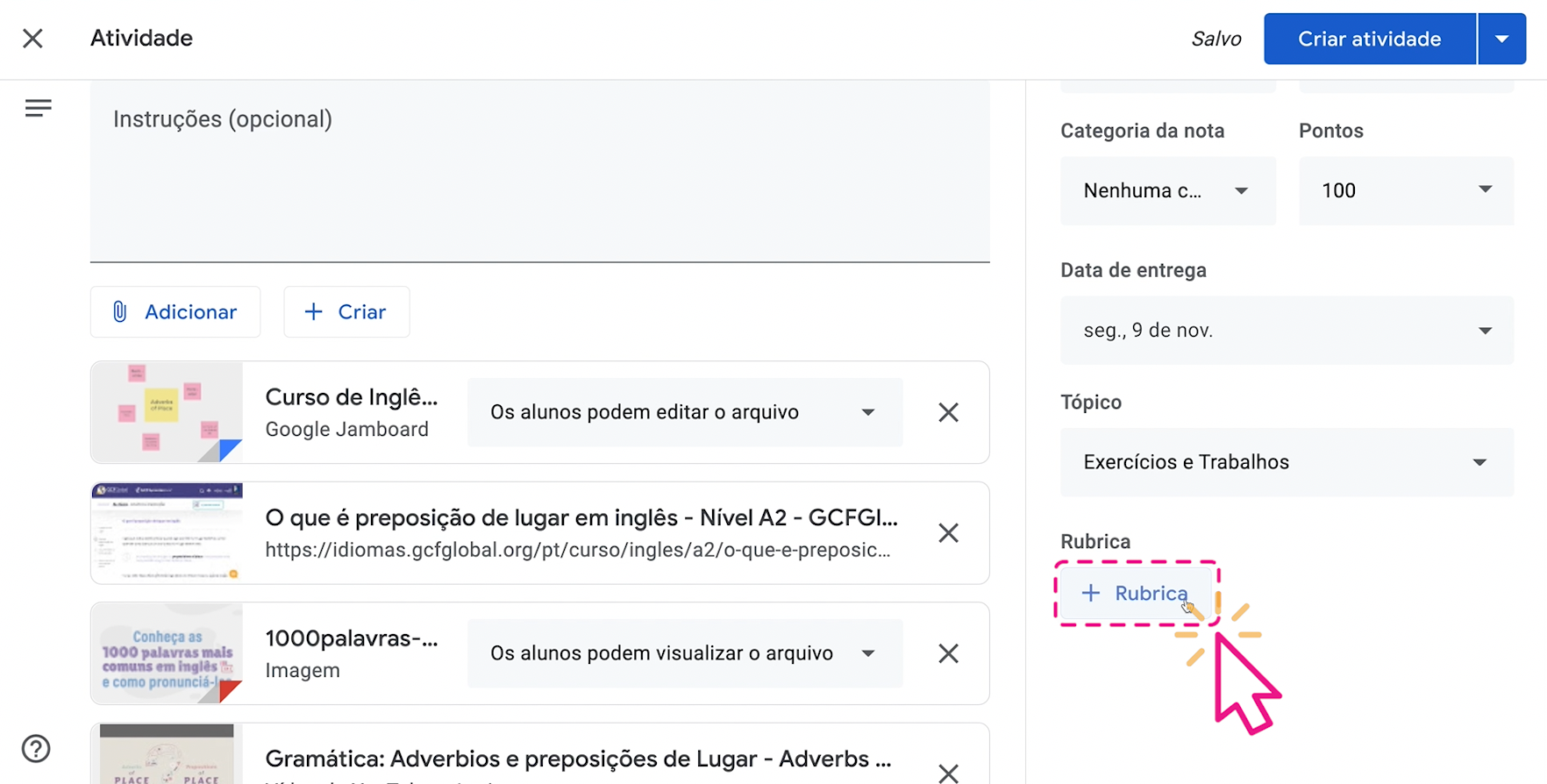The height and width of the screenshot is (784, 1547).
Task: Open the gcfglobal link thumbnail
Action: pyautogui.click(x=167, y=533)
